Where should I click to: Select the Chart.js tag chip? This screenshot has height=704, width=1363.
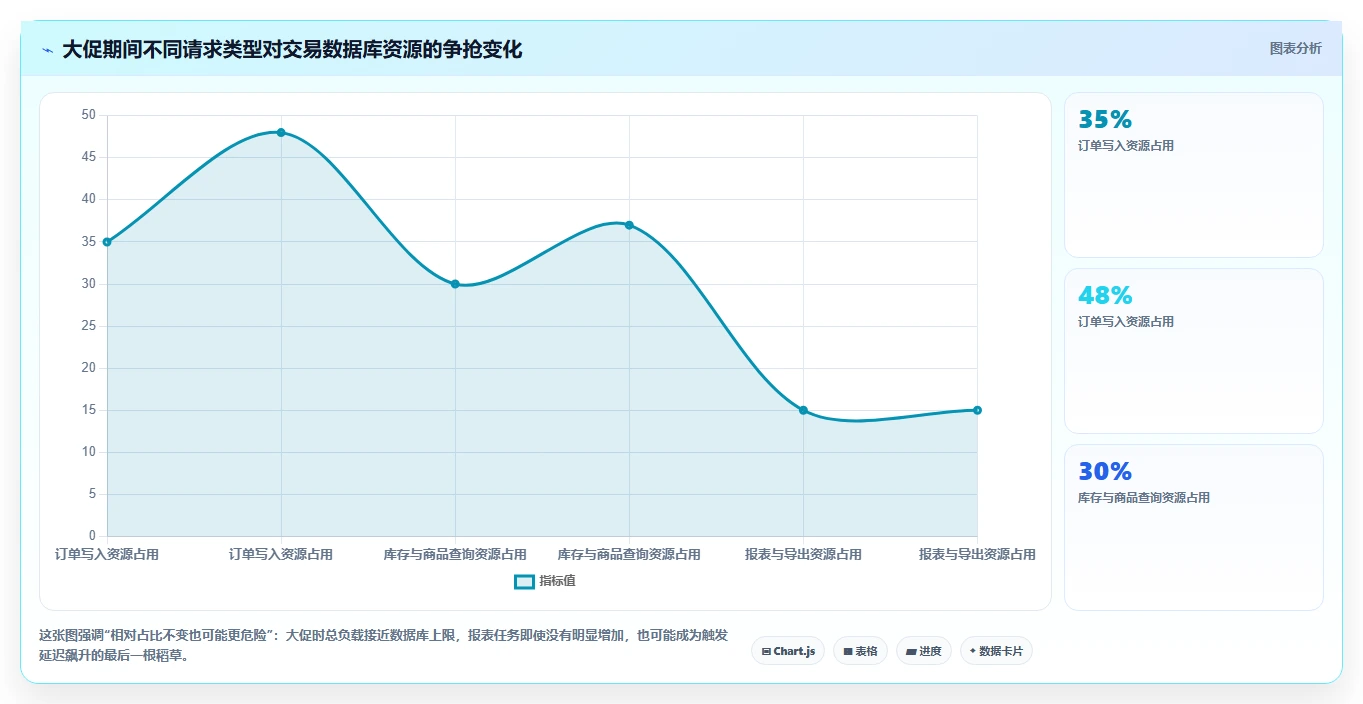(x=788, y=651)
